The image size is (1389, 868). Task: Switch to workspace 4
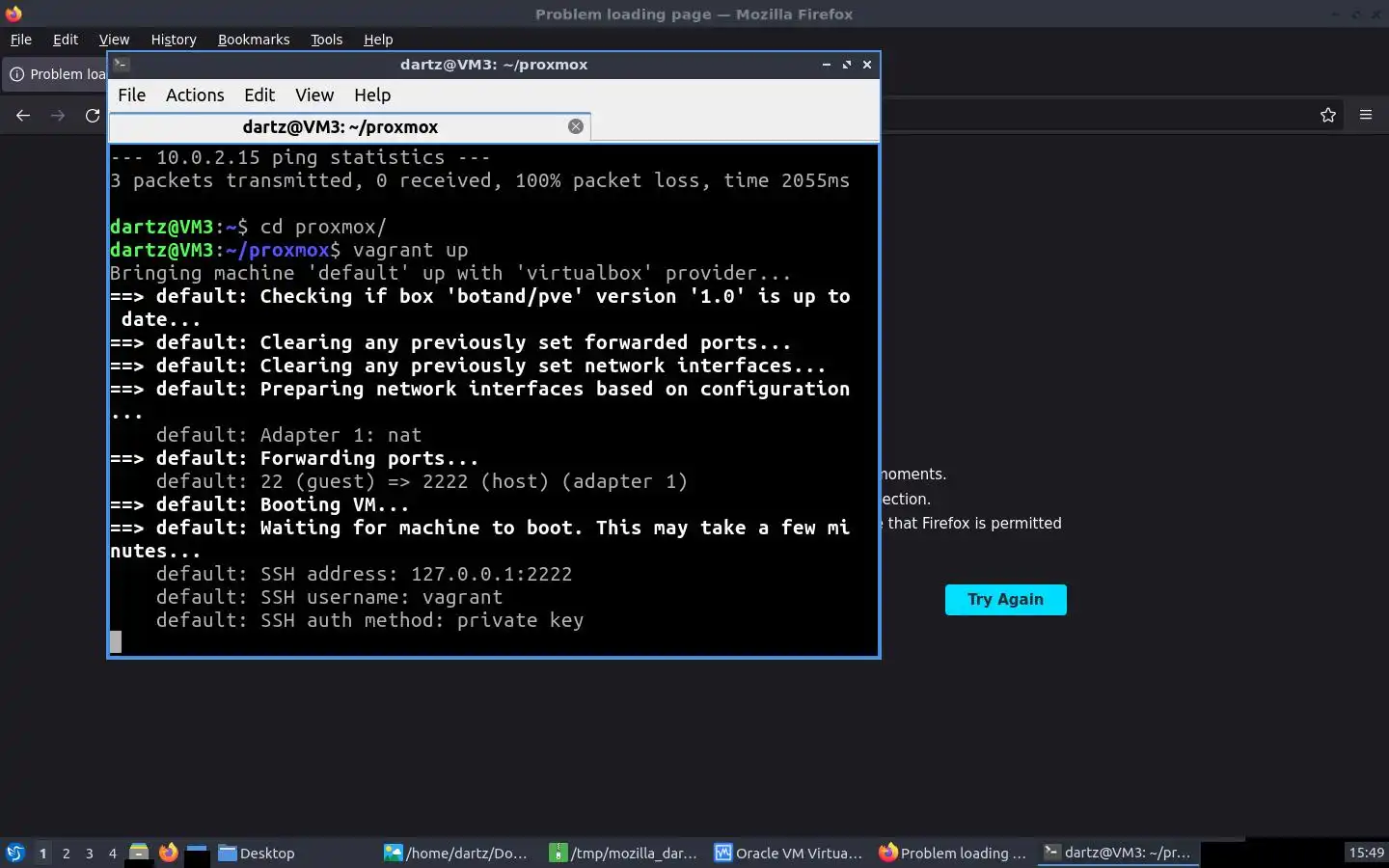[113, 853]
